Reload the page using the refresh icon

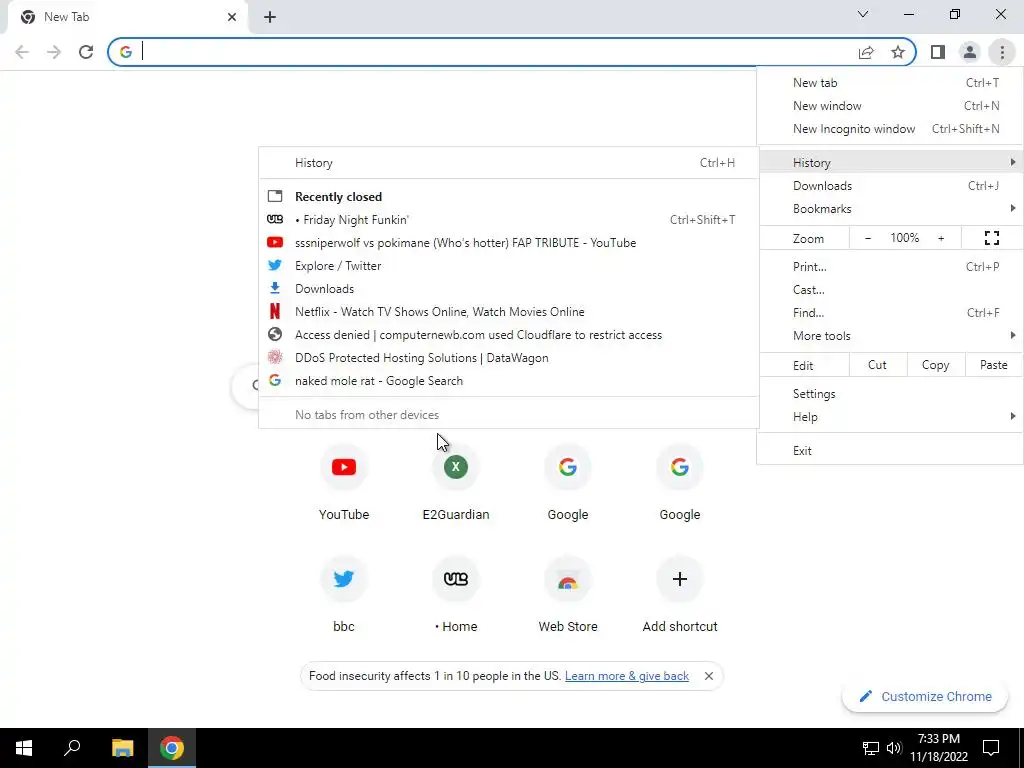click(x=86, y=52)
